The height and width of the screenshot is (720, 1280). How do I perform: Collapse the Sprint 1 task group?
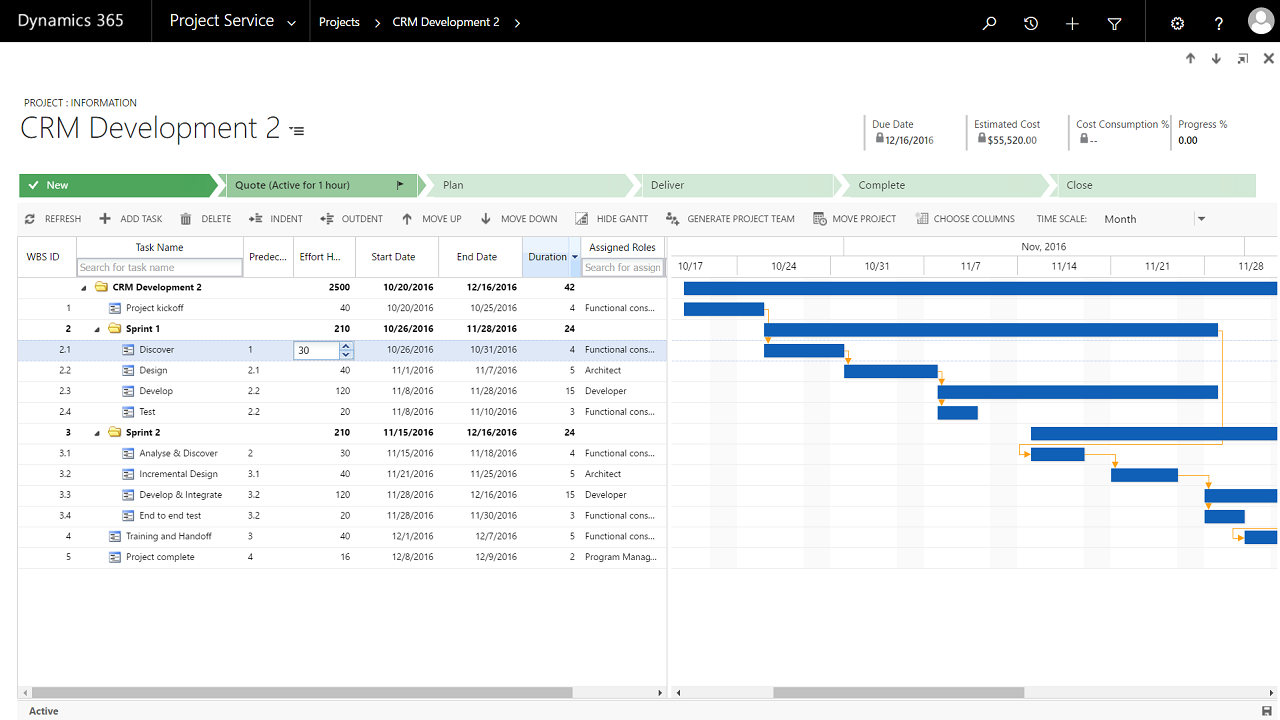click(x=97, y=329)
